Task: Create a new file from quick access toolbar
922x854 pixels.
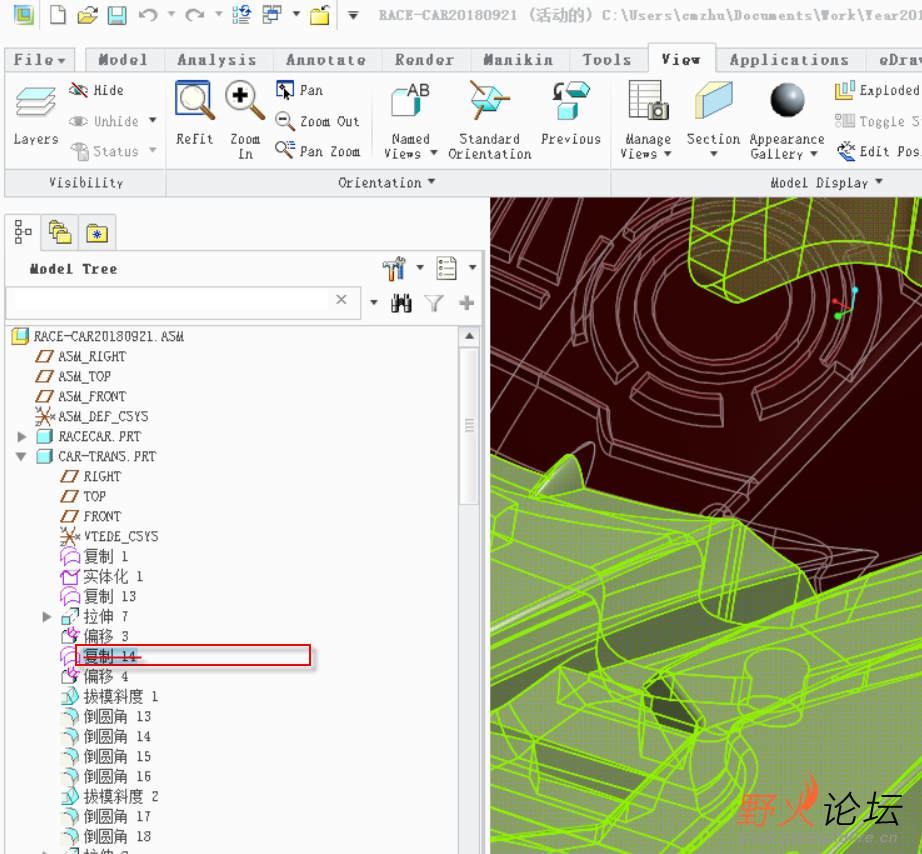Action: [x=58, y=14]
